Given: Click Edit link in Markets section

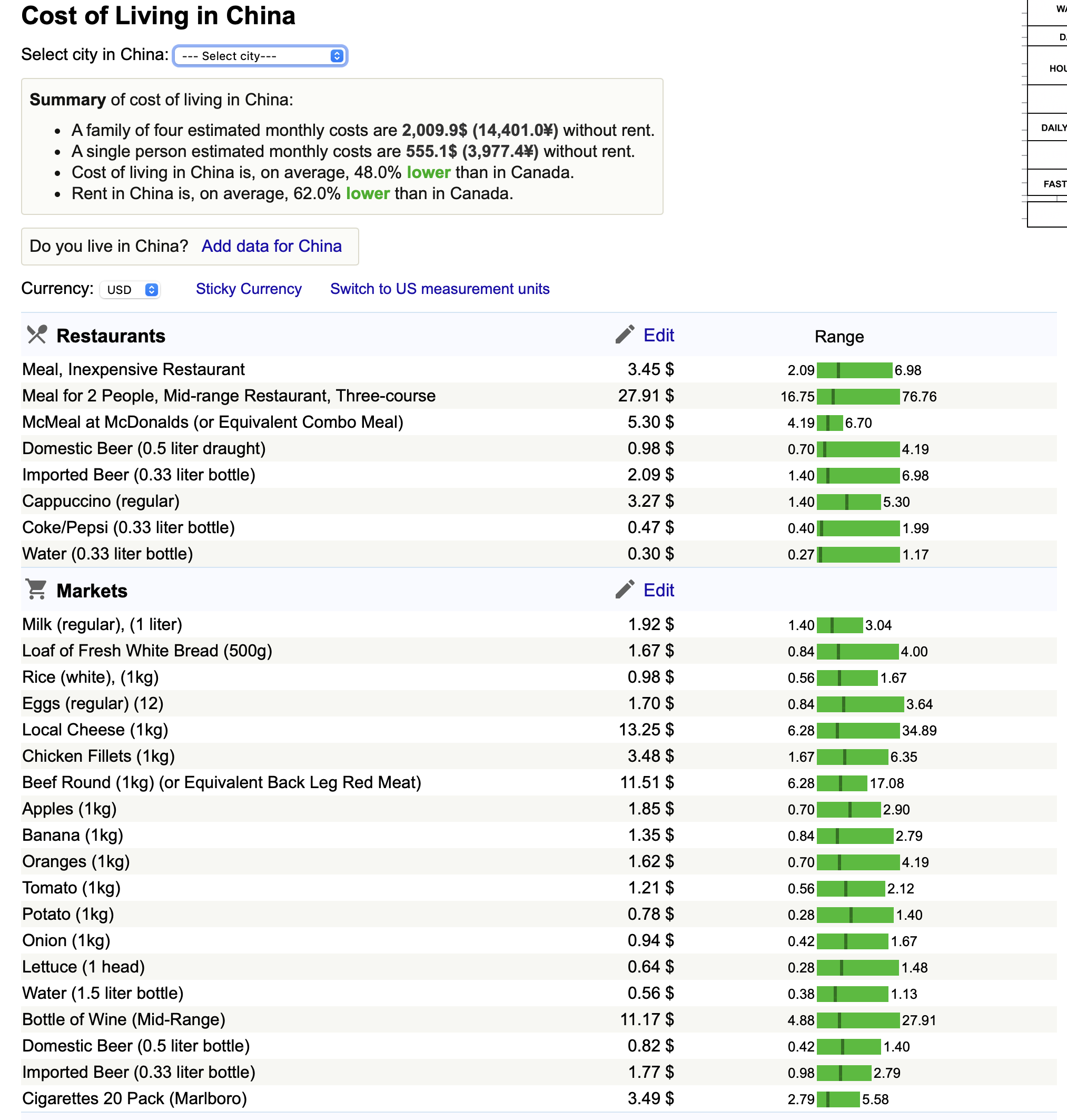Looking at the screenshot, I should [659, 590].
